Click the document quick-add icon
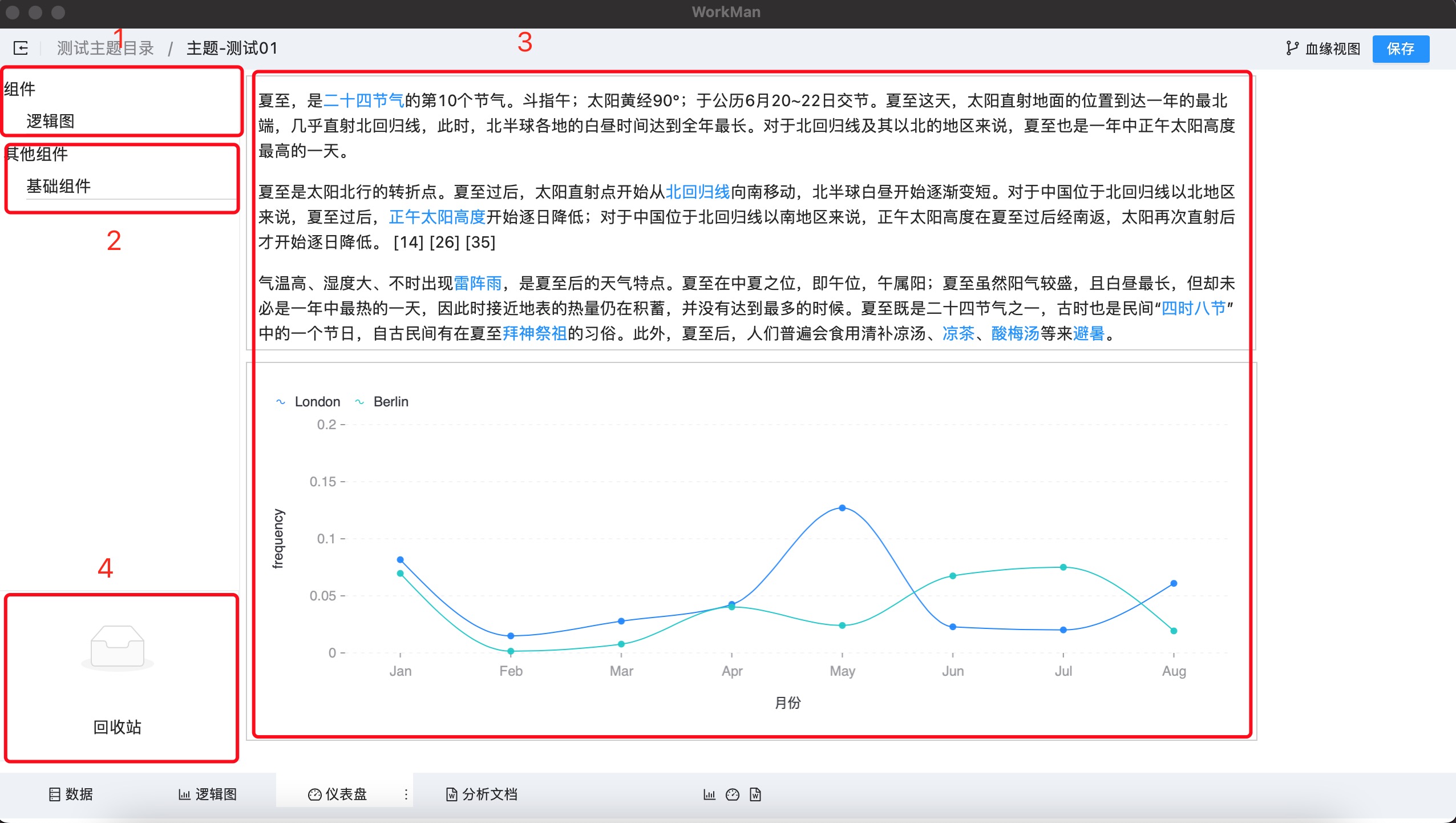Image resolution: width=1456 pixels, height=823 pixels. click(x=755, y=794)
